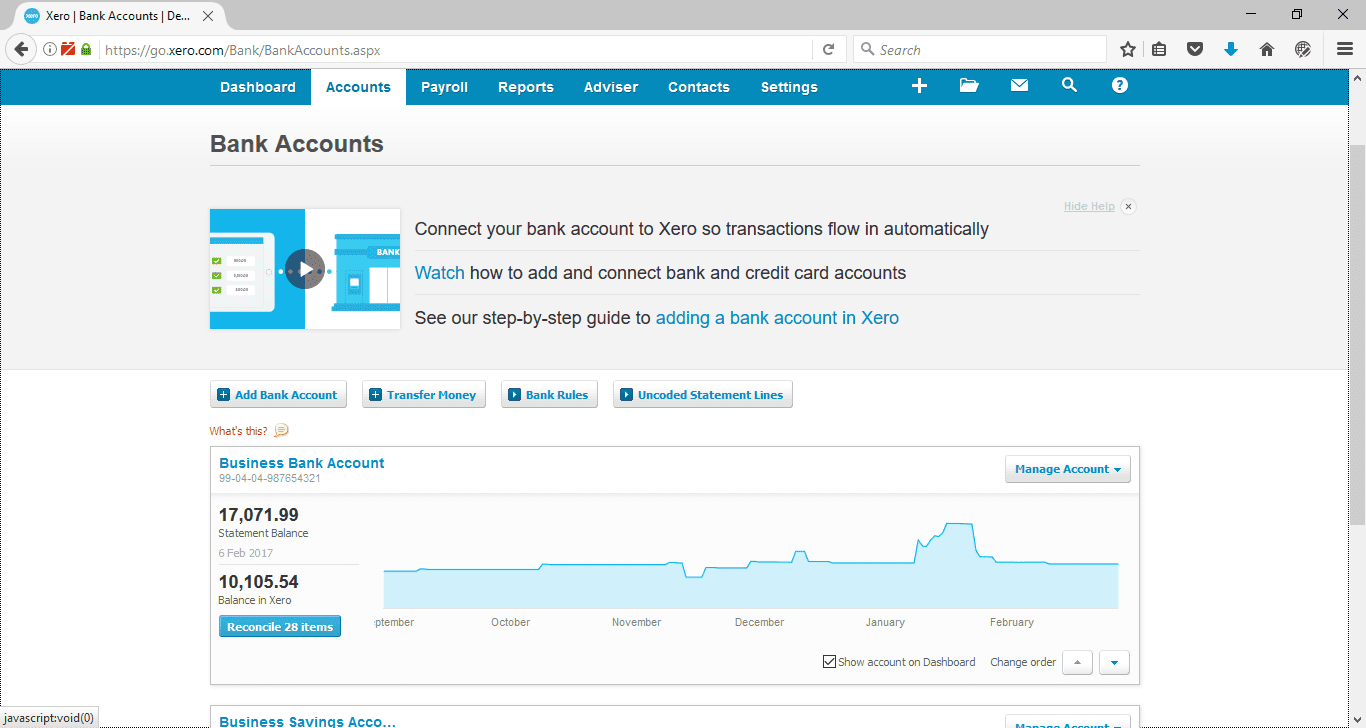Screen dimensions: 1366x728
Task: Click the Xero search magnifier icon
Action: click(1069, 86)
